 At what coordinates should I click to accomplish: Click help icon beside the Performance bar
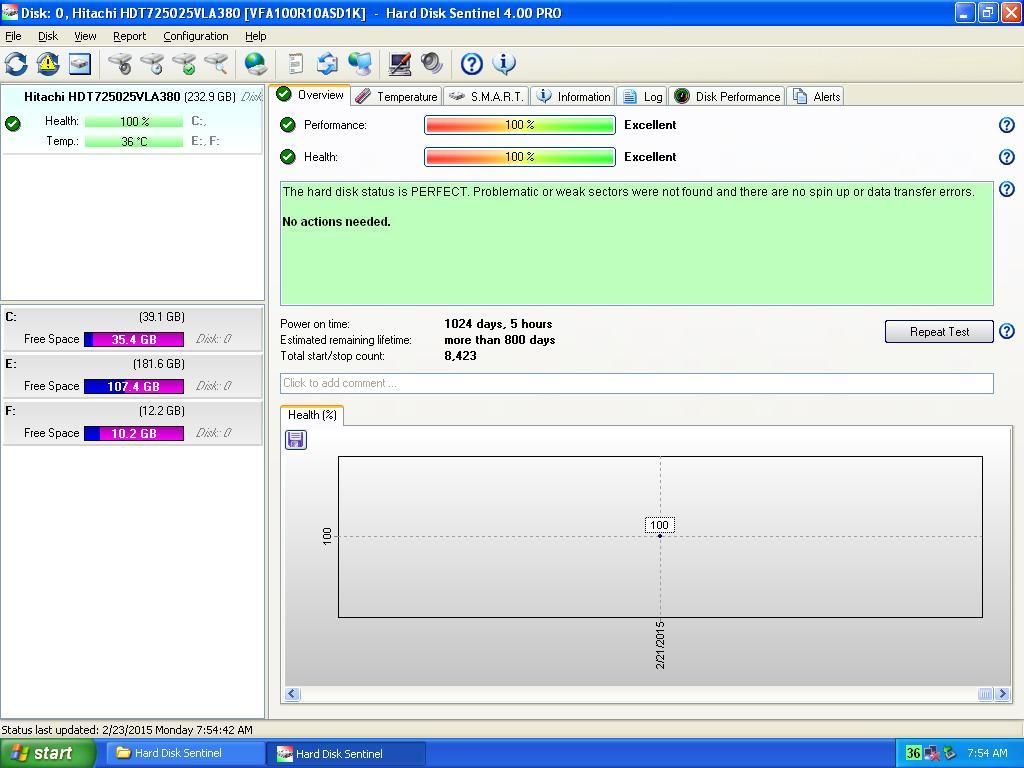[x=1007, y=125]
